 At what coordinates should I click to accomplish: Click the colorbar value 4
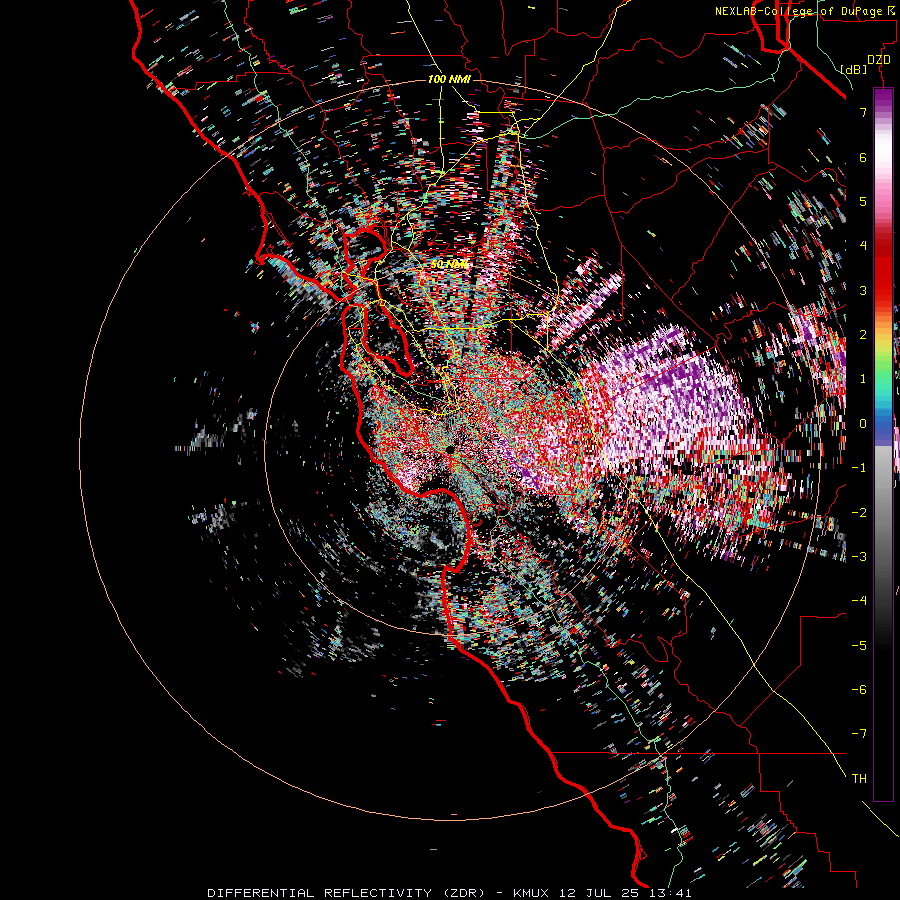tap(863, 246)
